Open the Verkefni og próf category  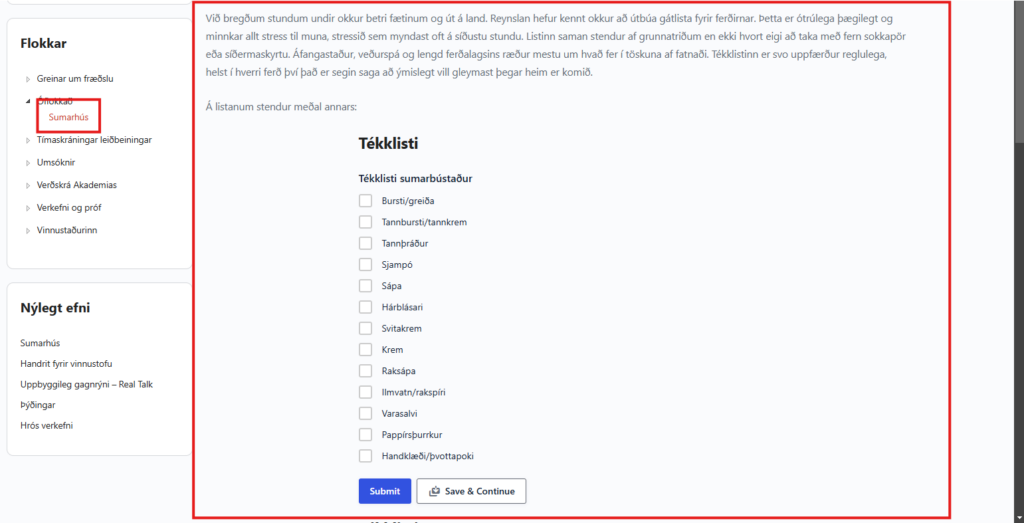coord(69,208)
